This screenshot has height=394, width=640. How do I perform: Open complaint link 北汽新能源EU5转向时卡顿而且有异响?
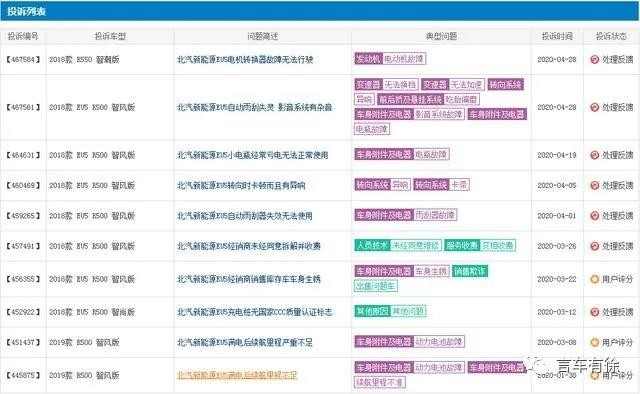[241, 185]
